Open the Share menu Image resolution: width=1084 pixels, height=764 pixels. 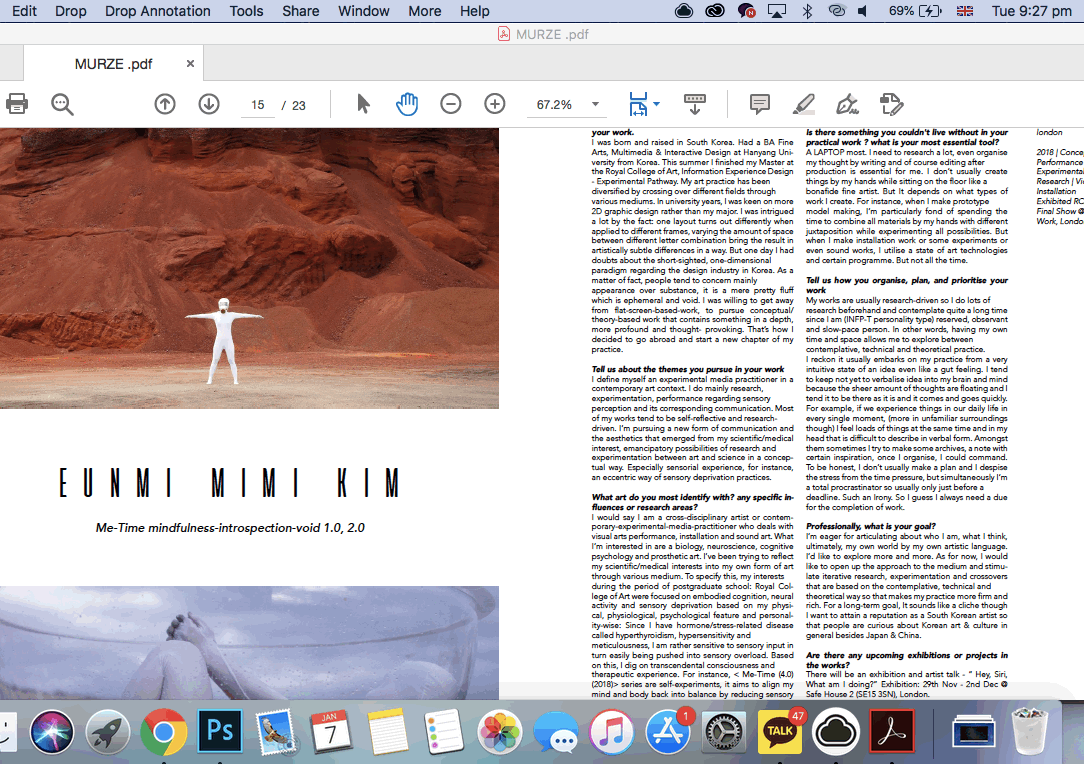[x=300, y=11]
